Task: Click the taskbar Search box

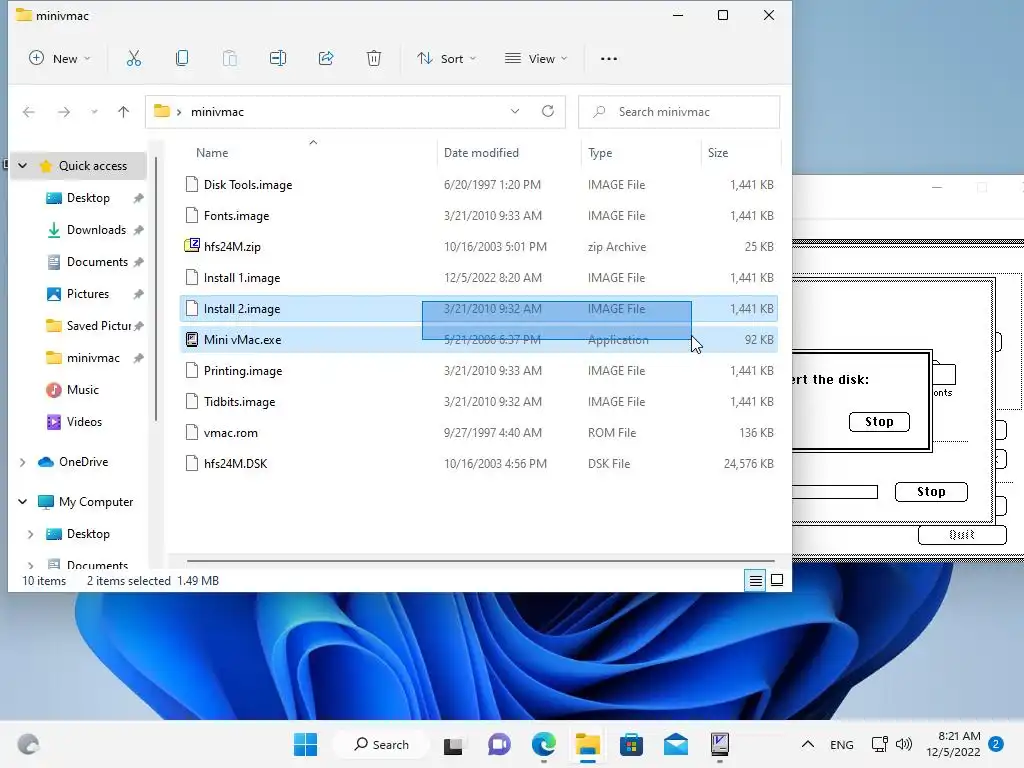Action: coord(381,744)
